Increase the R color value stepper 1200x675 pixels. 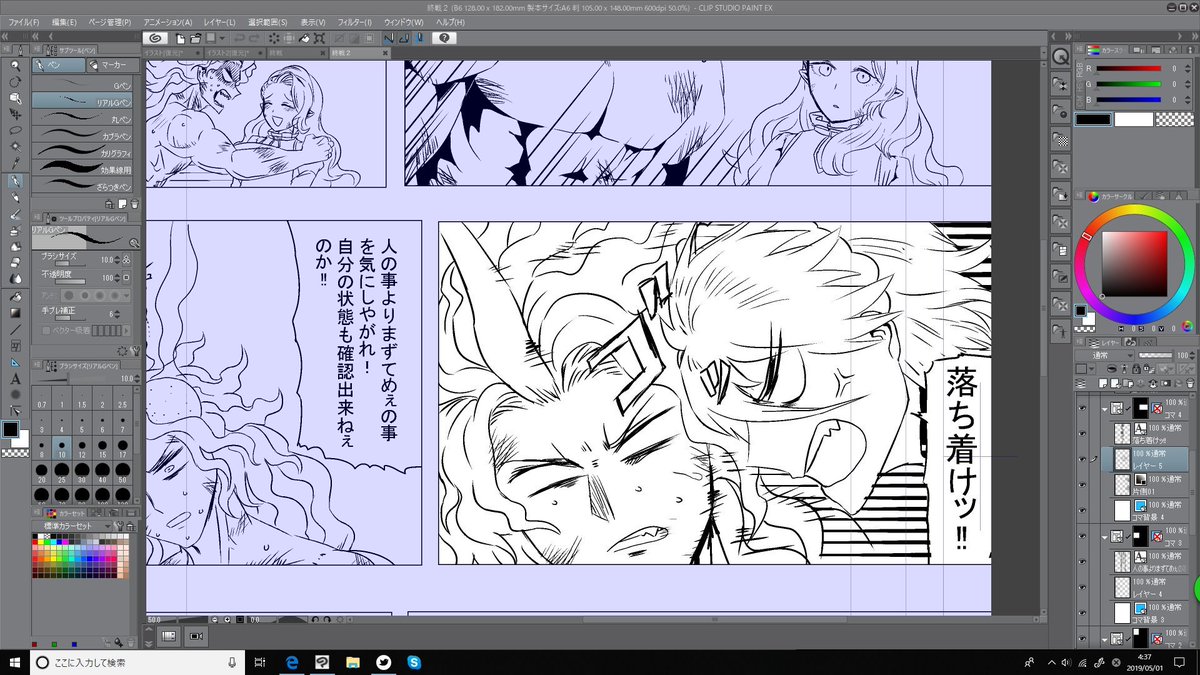(x=1188, y=66)
